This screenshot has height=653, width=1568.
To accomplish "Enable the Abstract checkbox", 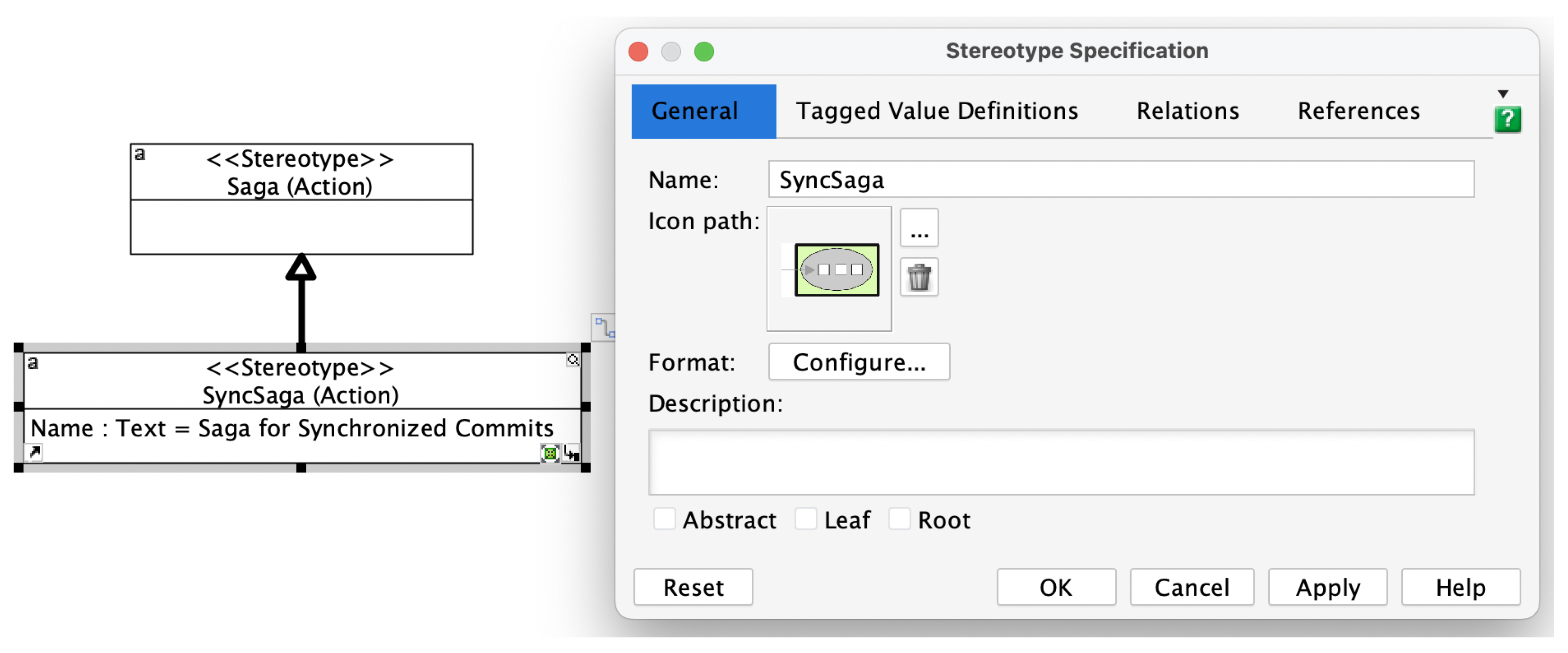I will [x=664, y=520].
